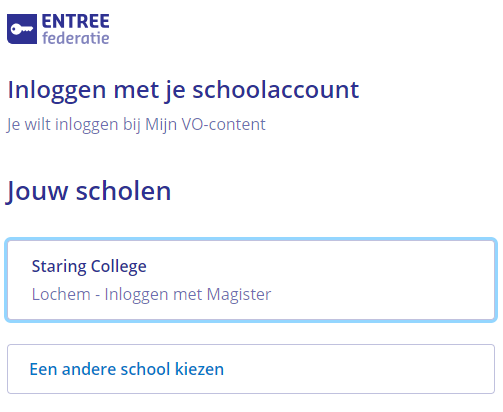503x412 pixels.
Task: Click the word 'College' in the card title
Action: (119, 267)
